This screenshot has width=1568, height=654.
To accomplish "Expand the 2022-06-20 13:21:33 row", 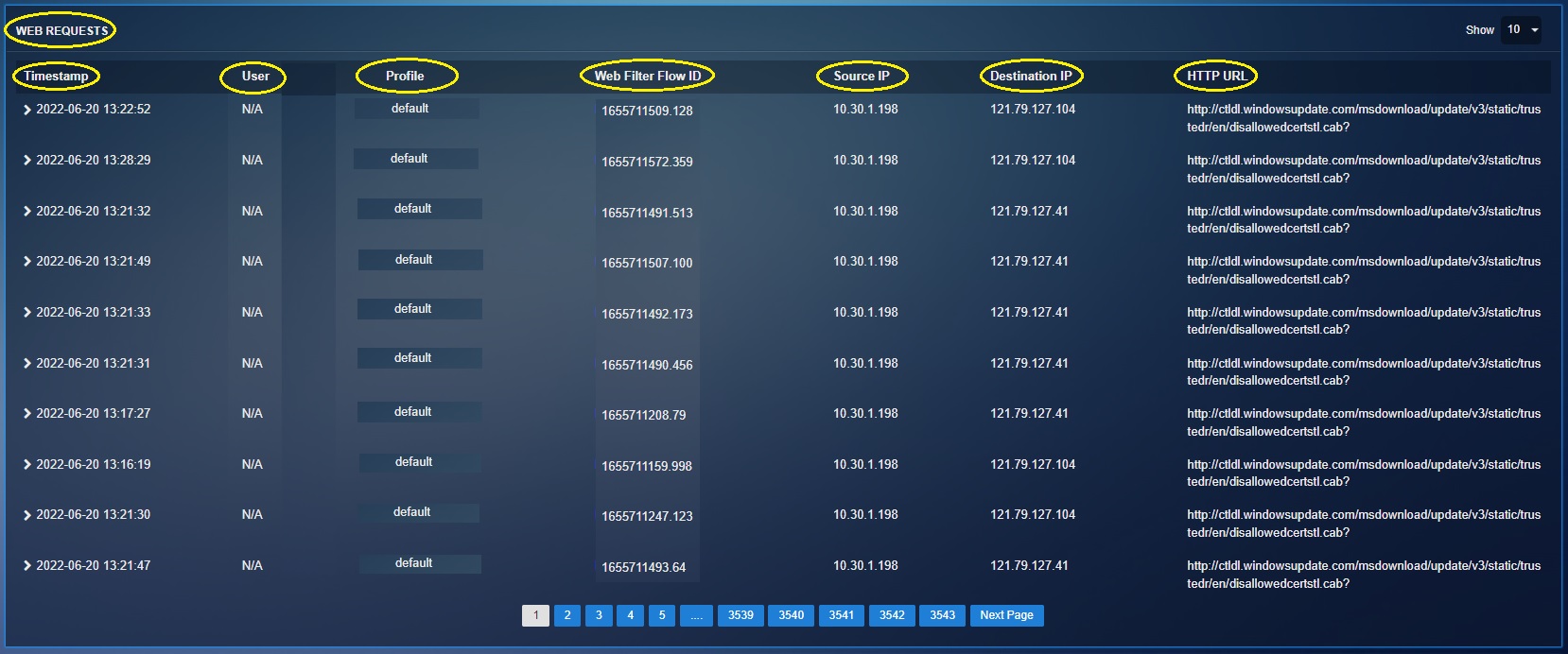I will click(x=27, y=313).
